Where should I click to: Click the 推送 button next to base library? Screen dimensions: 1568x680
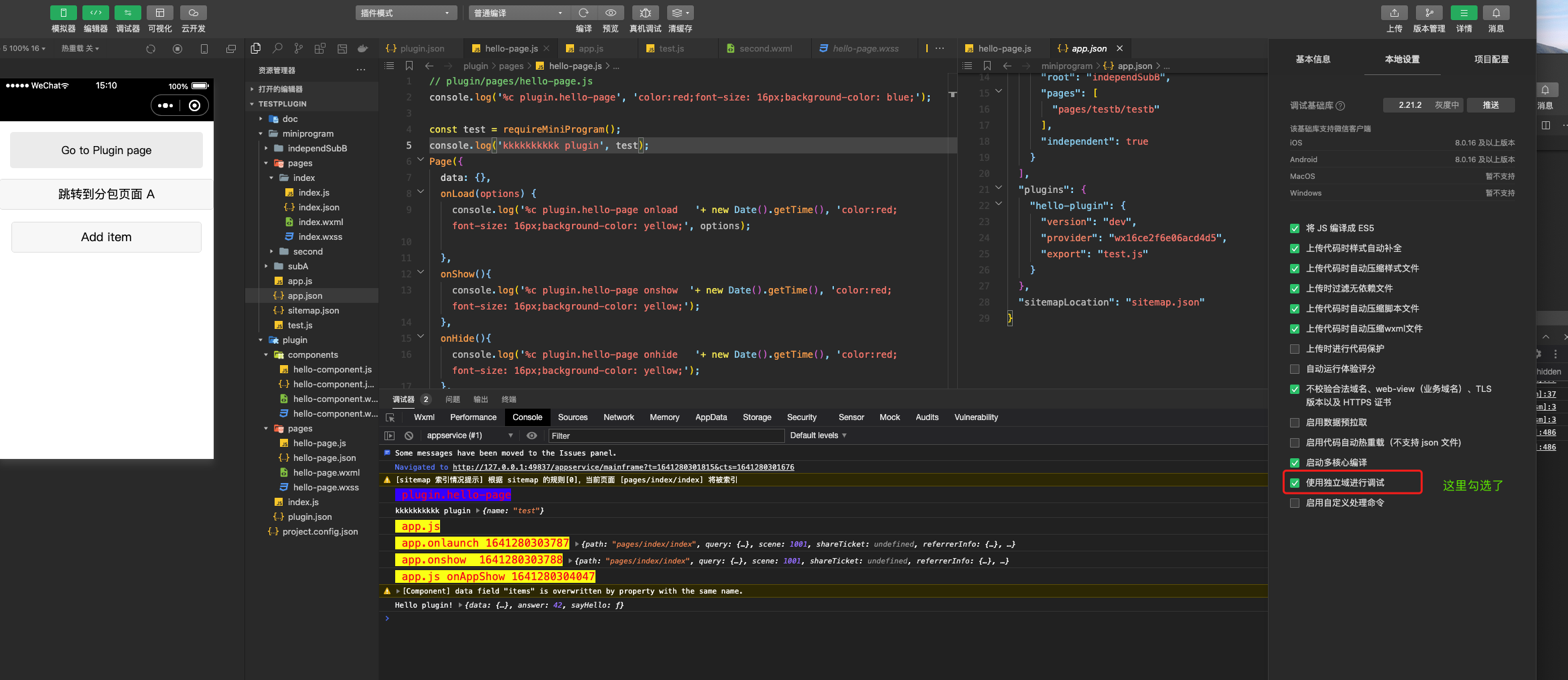coord(1490,105)
